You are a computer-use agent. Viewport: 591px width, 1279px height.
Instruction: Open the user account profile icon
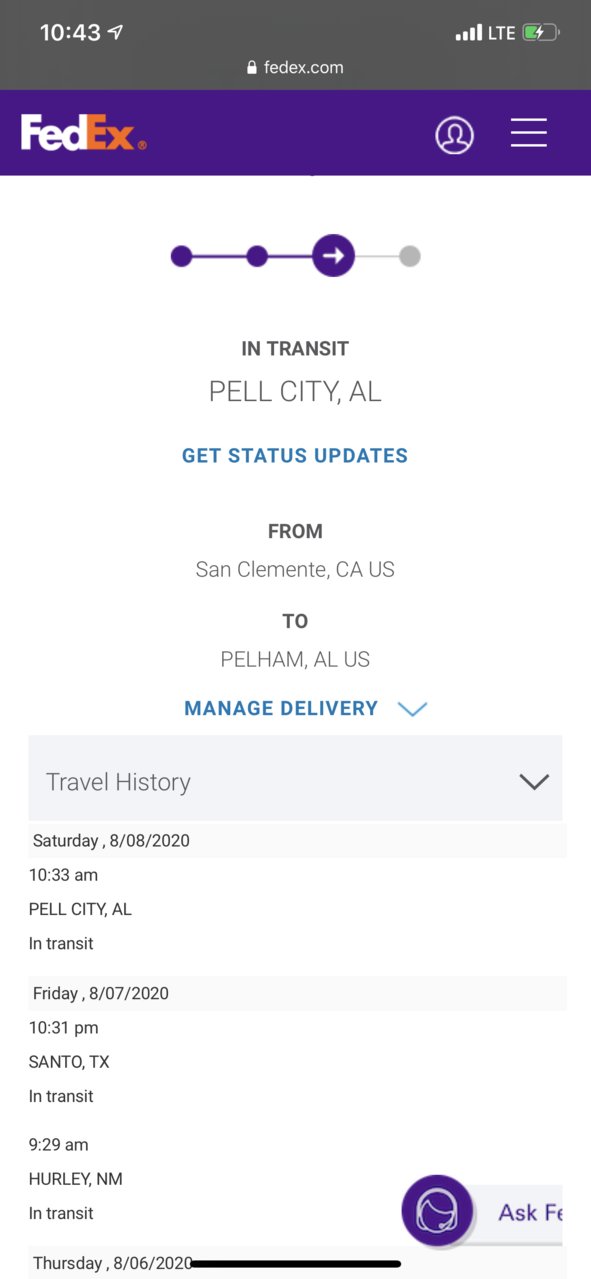click(454, 134)
